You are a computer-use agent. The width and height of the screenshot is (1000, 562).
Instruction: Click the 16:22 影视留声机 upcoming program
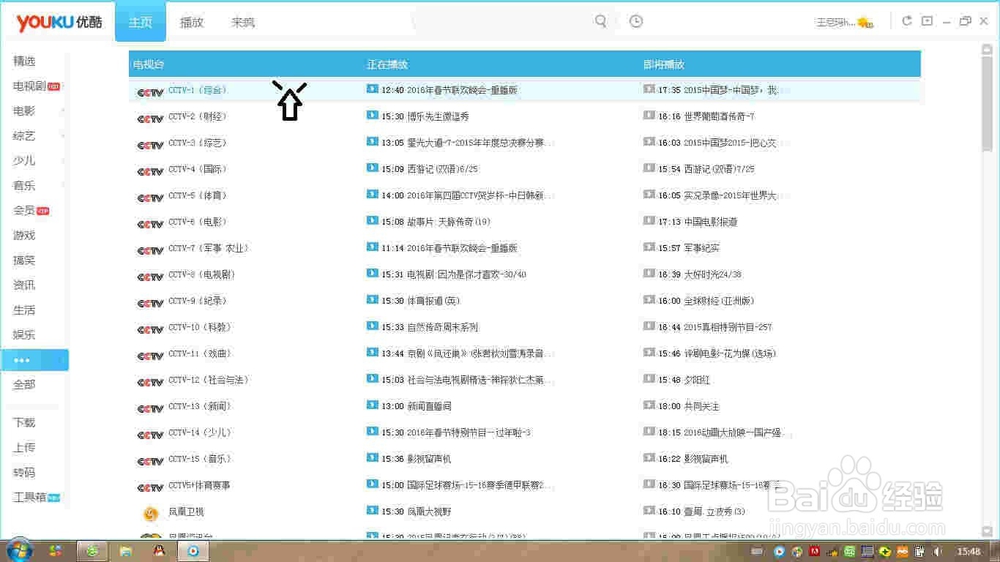click(693, 459)
